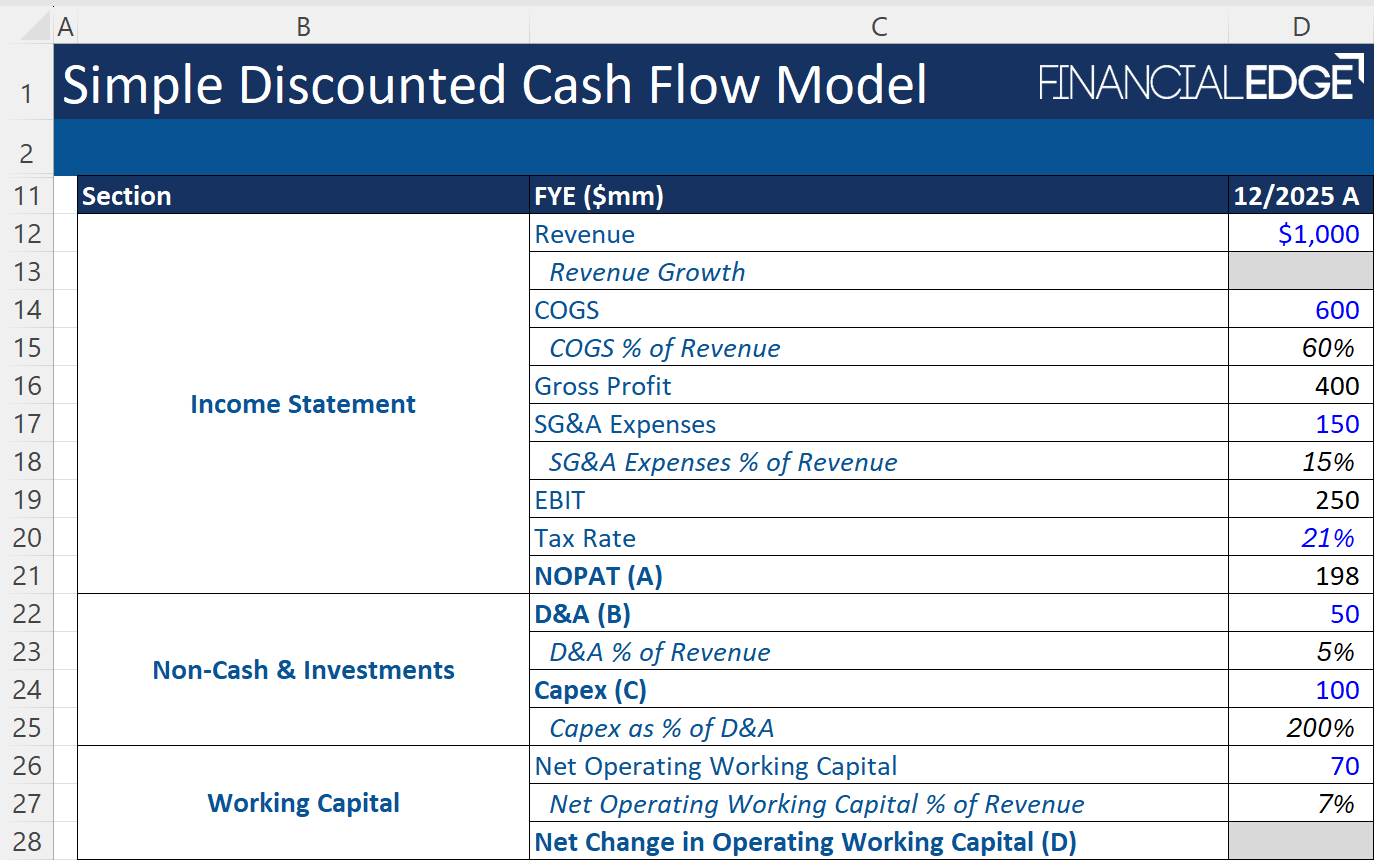
Task: Select column B header
Action: [x=302, y=26]
